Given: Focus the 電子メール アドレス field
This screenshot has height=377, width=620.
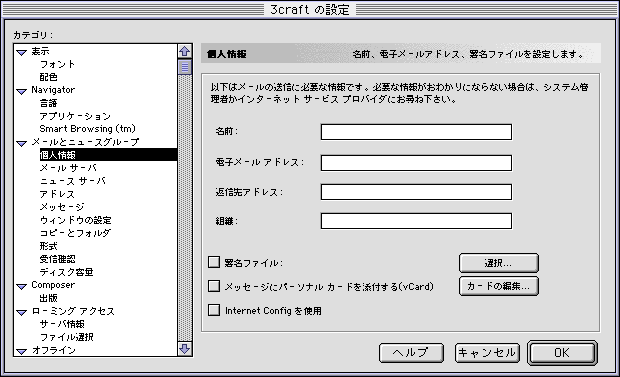Looking at the screenshot, I should (416, 163).
